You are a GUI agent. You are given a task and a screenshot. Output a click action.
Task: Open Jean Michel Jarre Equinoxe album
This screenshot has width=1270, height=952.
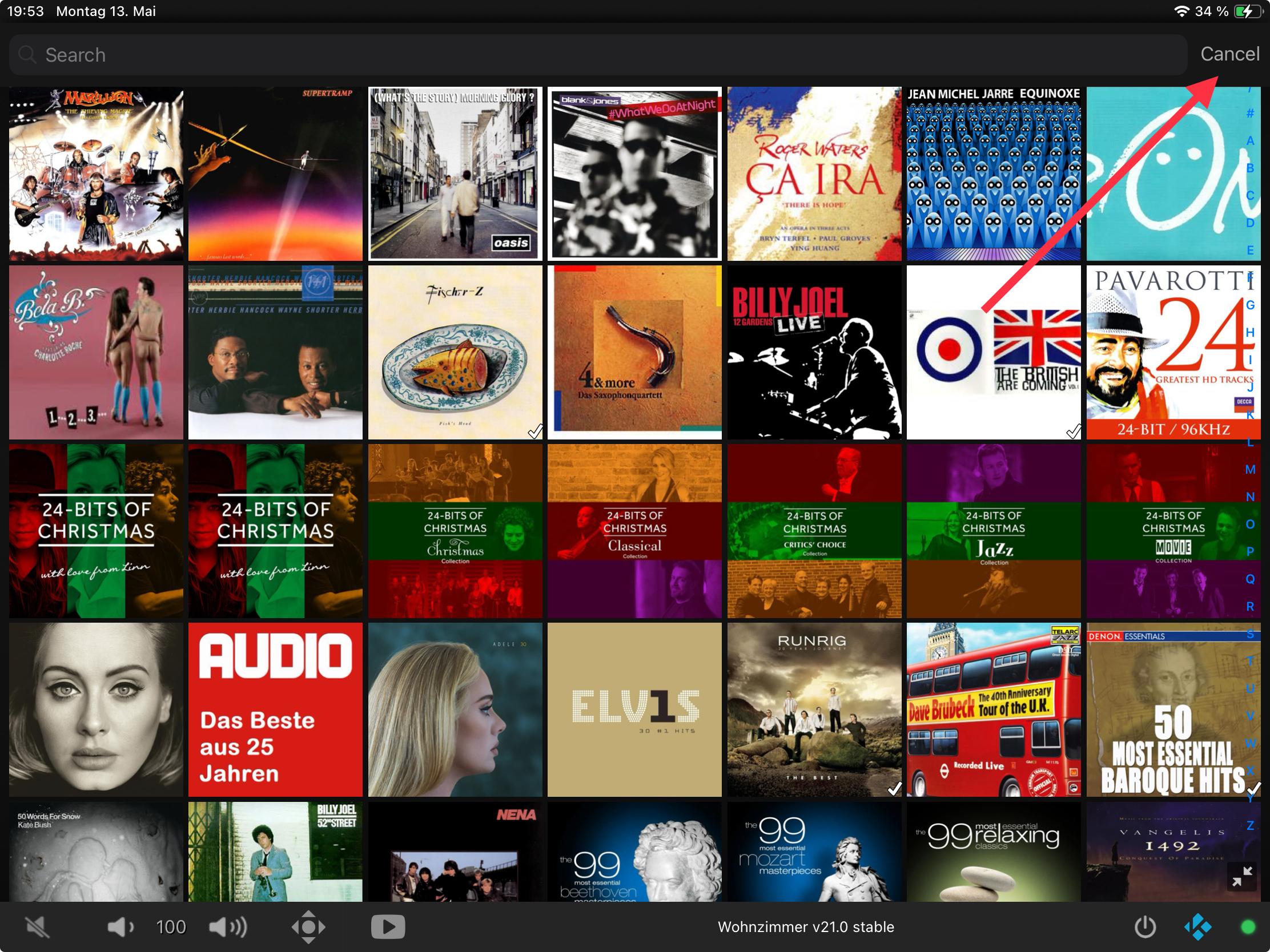point(994,174)
